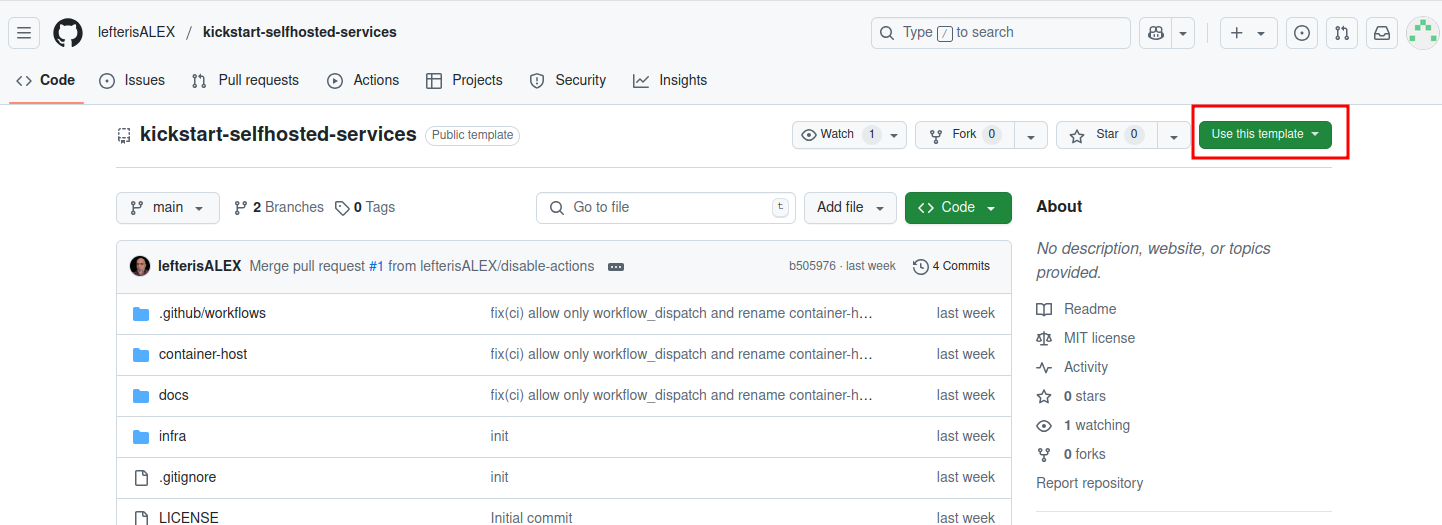This screenshot has width=1442, height=525.
Task: Click the infra folder icon
Action: (x=141, y=437)
